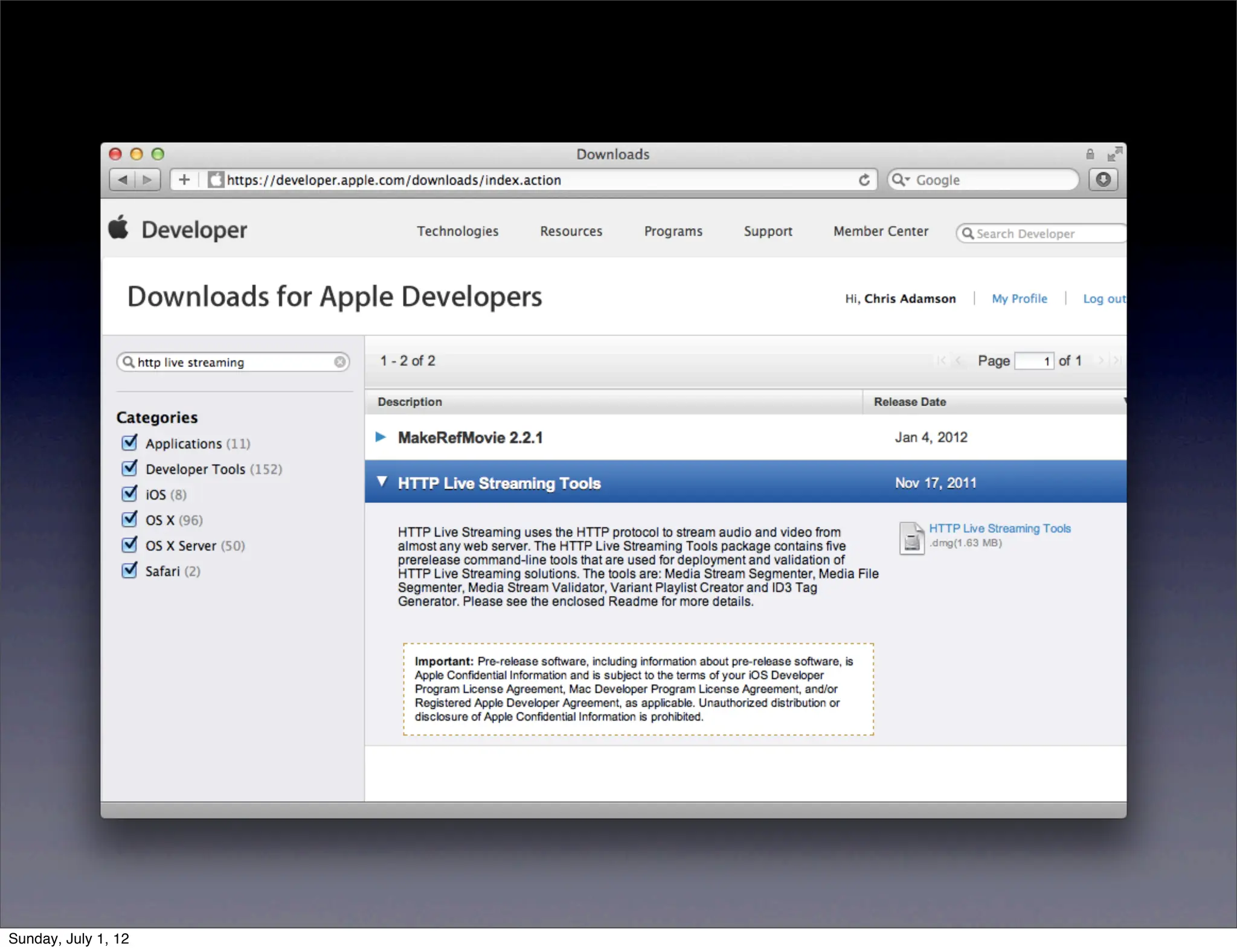Open the Google search engine dropdown

(901, 180)
